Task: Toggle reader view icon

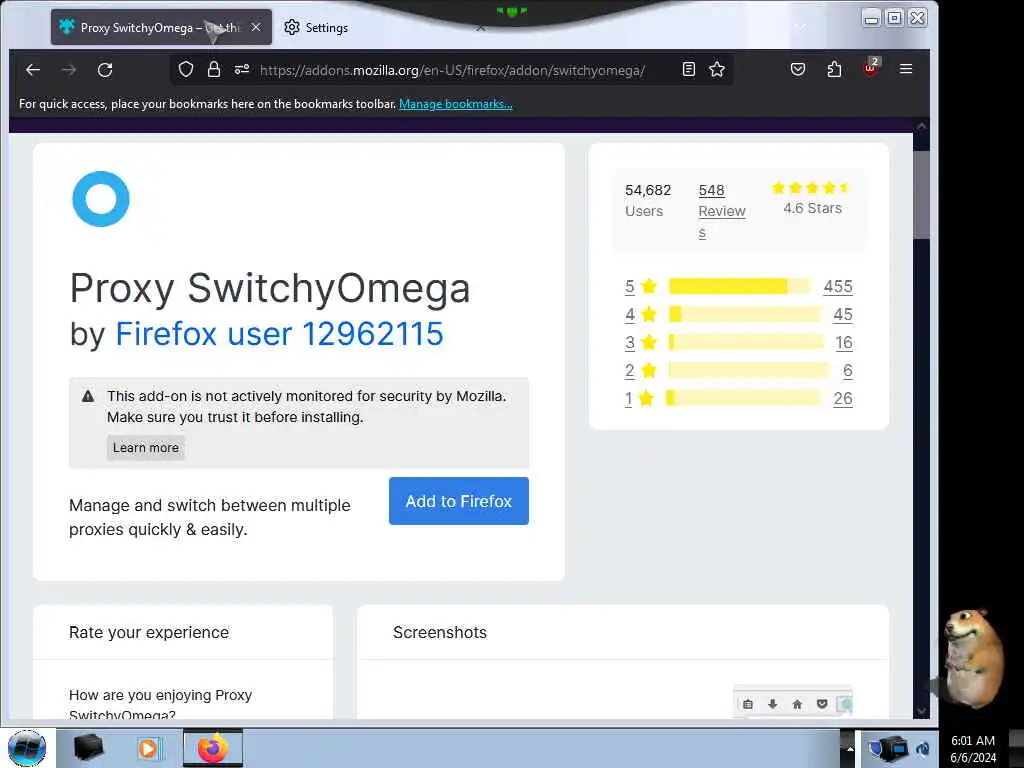Action: [x=688, y=69]
